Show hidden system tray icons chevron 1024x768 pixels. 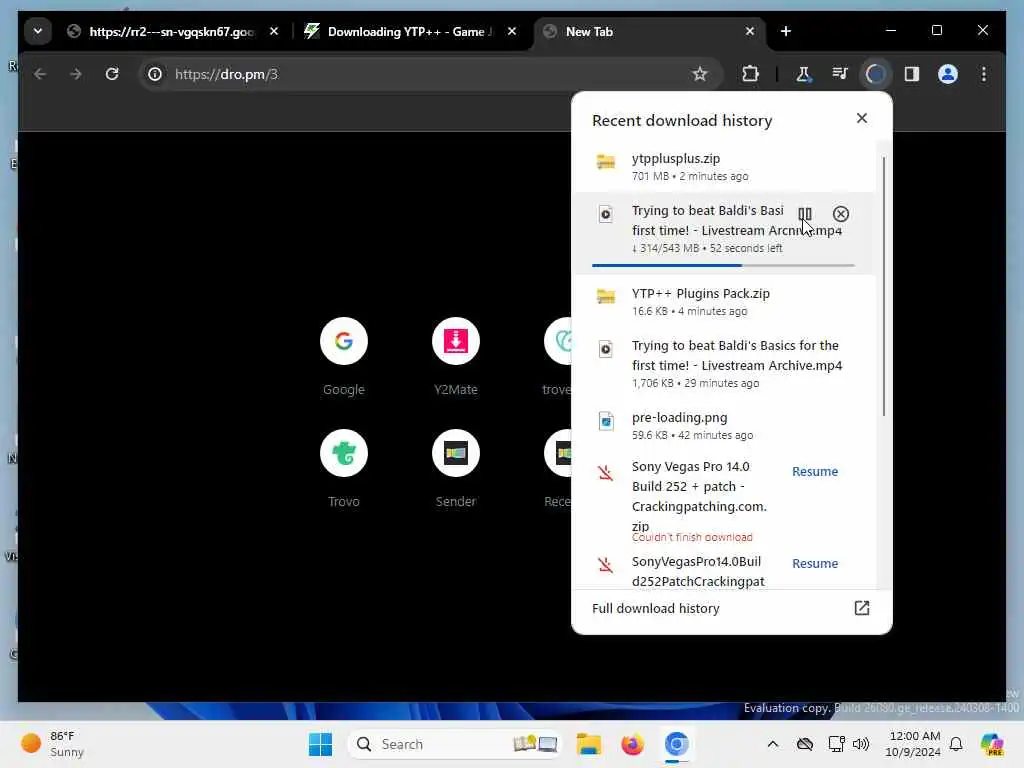(773, 744)
